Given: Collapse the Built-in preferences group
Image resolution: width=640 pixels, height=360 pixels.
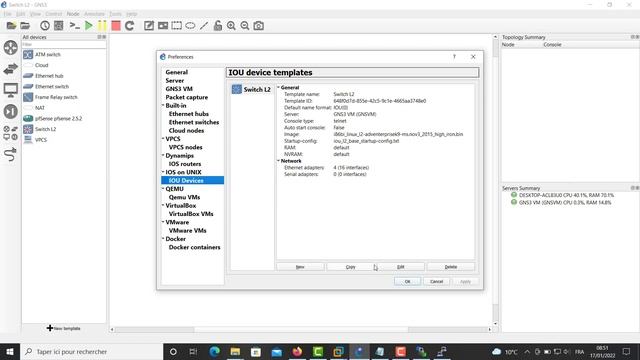Looking at the screenshot, I should pos(163,105).
